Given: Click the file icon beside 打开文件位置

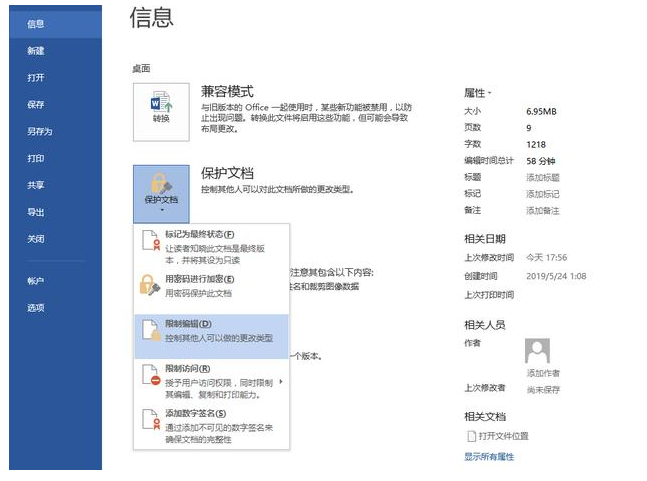Looking at the screenshot, I should point(471,436).
